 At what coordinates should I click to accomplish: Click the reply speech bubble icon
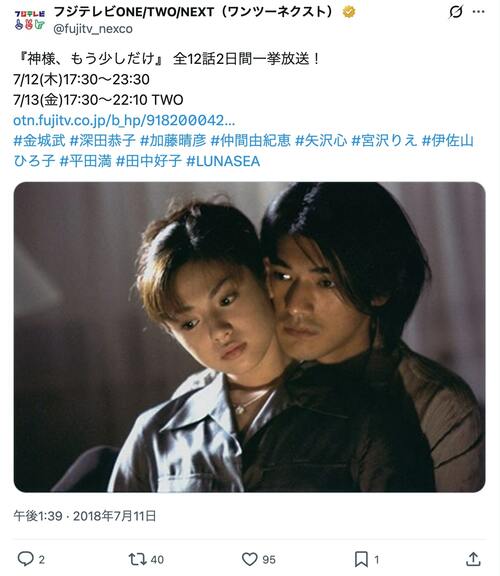(x=25, y=559)
